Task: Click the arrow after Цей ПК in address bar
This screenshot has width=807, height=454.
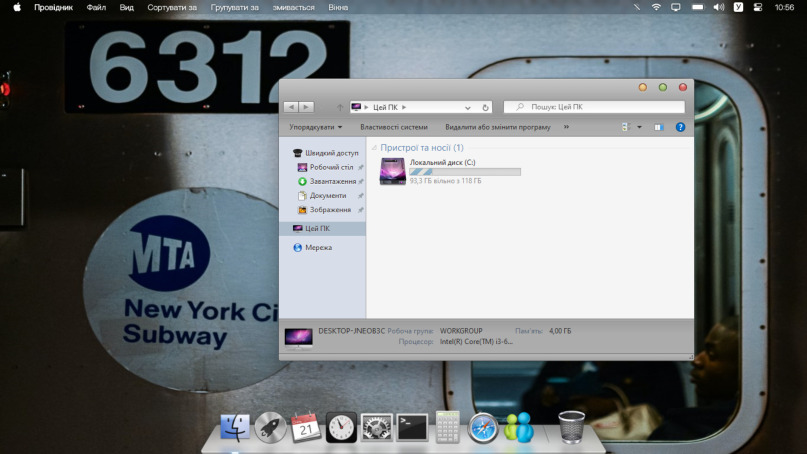Action: point(404,107)
